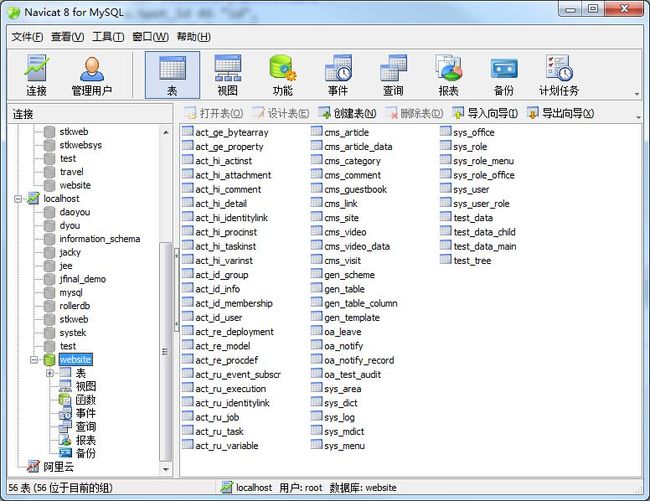This screenshot has height=501, width=650.
Task: Click 导出向导(X) button
Action: click(560, 113)
